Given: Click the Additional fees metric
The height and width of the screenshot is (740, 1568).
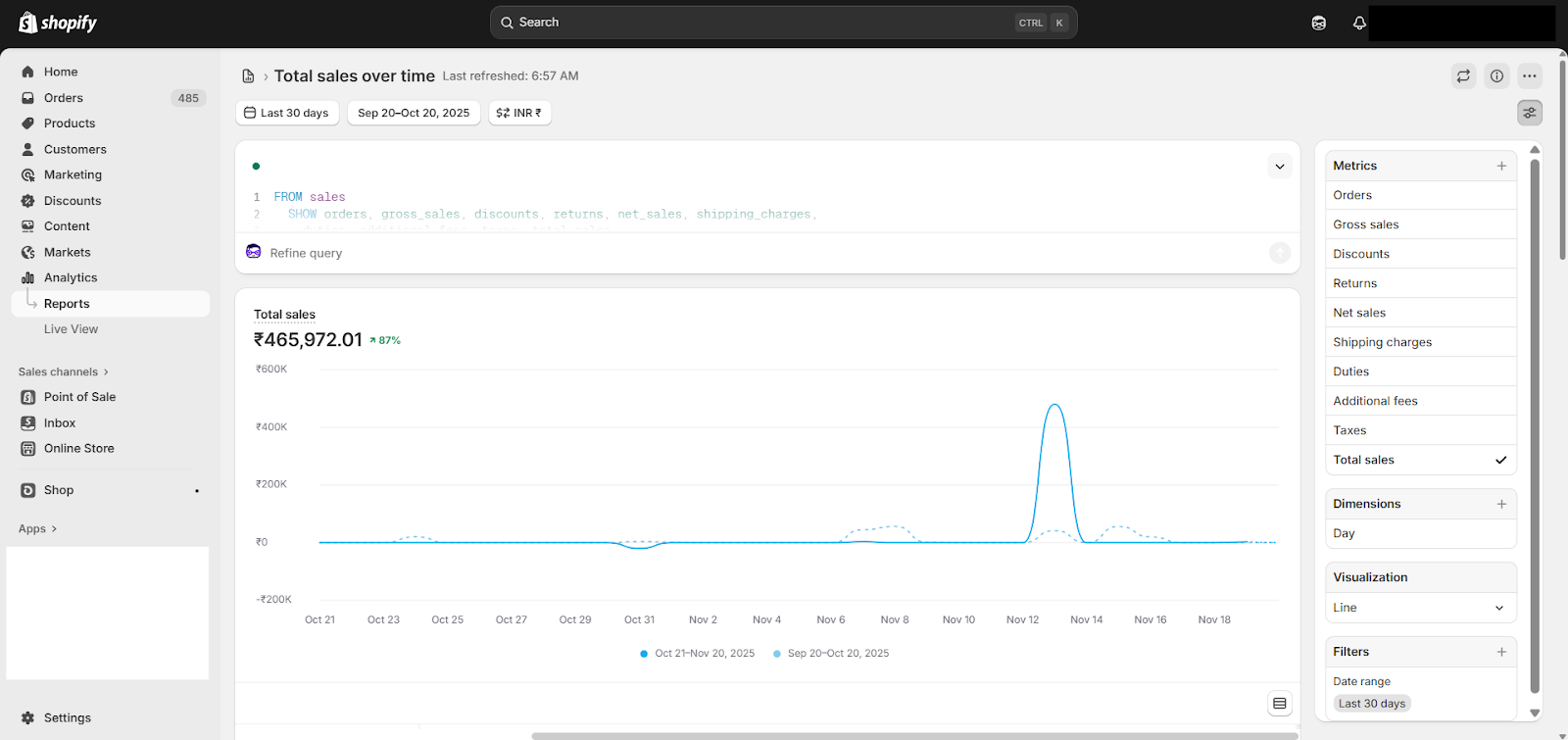Looking at the screenshot, I should coord(1421,401).
